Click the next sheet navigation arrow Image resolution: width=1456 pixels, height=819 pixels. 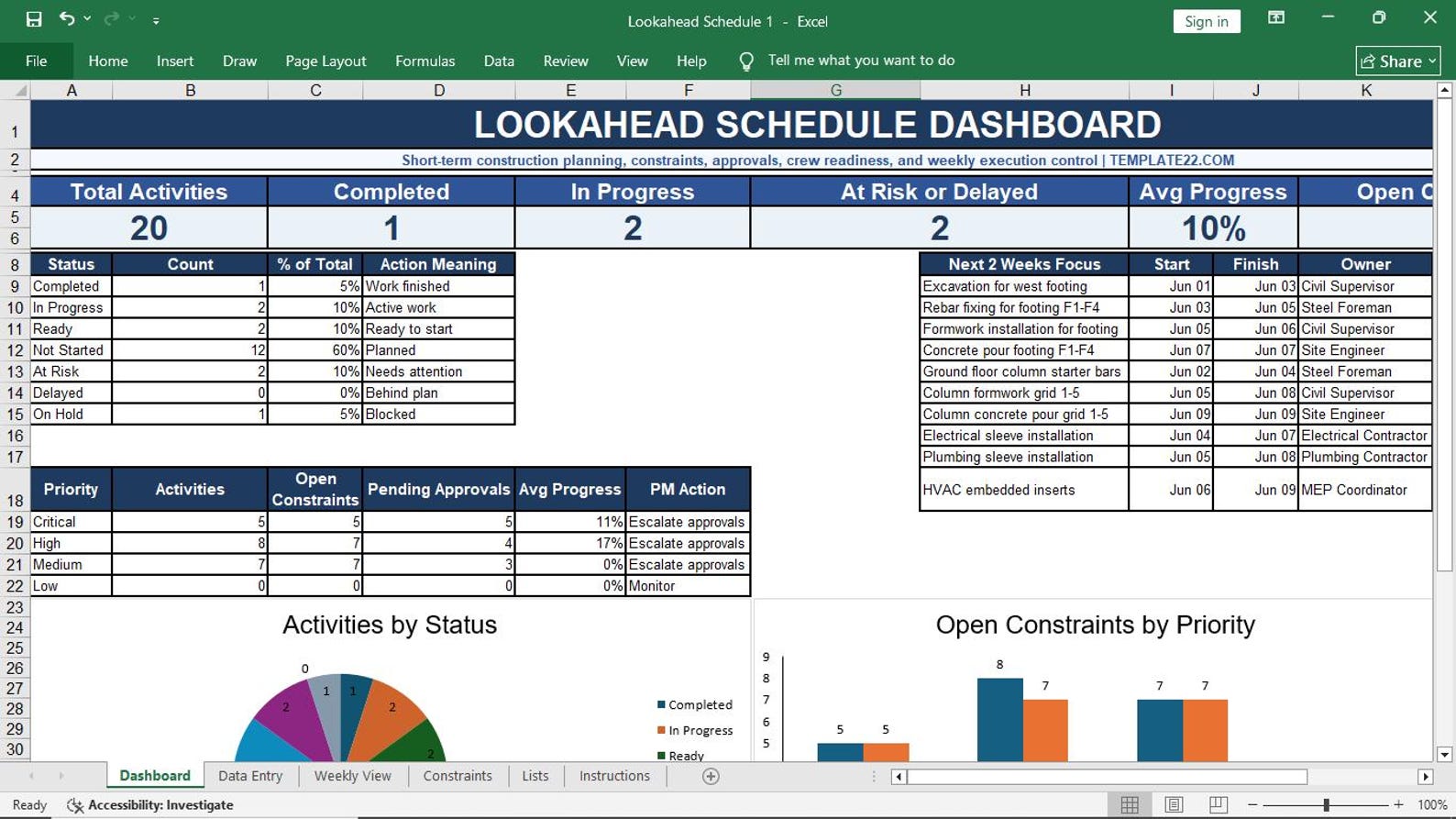(x=61, y=776)
